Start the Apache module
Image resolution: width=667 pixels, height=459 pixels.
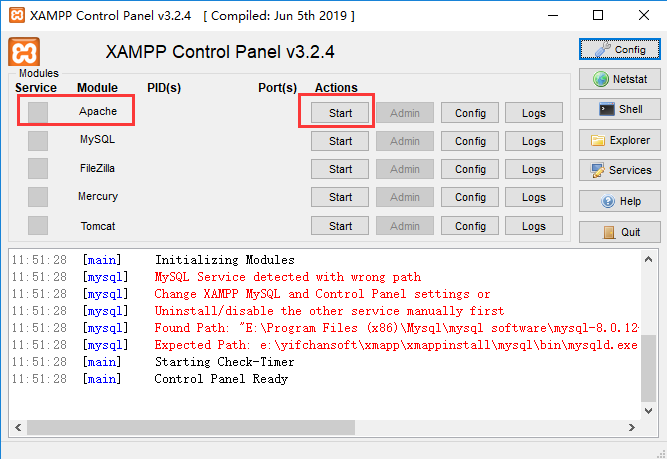[340, 113]
